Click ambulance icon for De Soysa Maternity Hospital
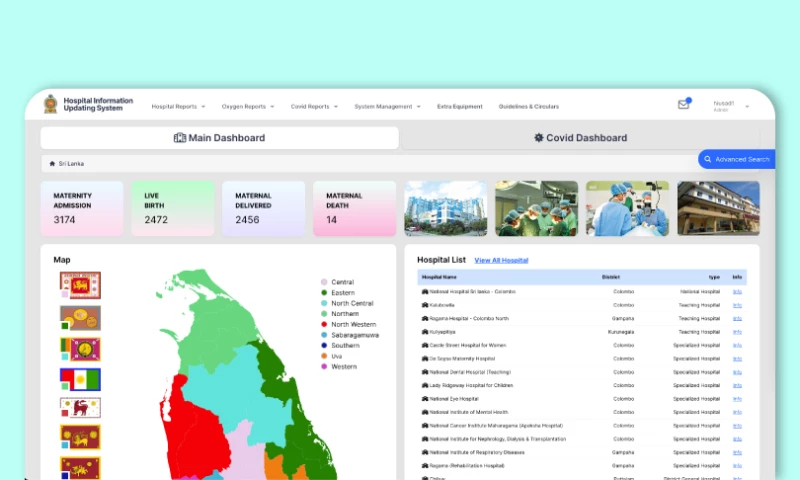The width and height of the screenshot is (800, 480). pyautogui.click(x=424, y=359)
